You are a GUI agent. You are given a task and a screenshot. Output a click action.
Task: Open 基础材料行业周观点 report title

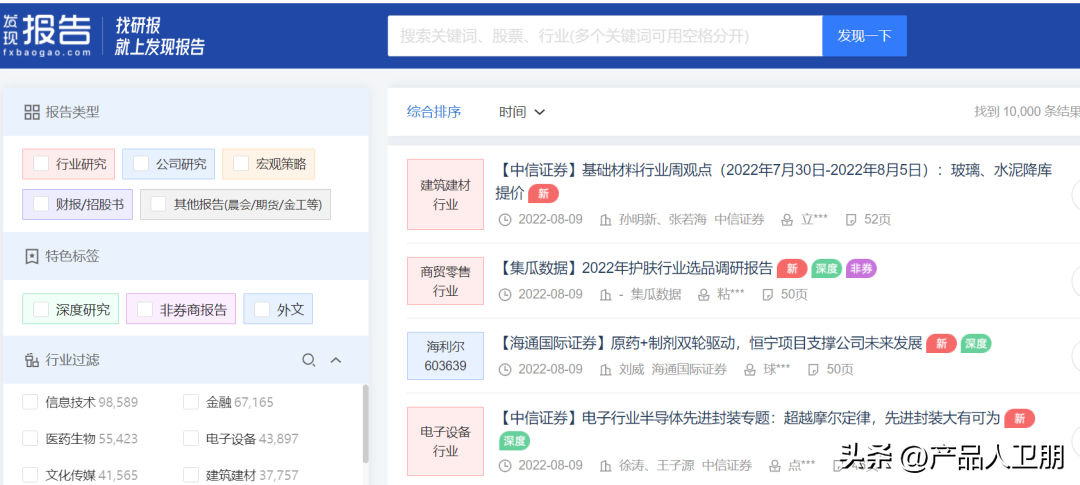pos(773,182)
